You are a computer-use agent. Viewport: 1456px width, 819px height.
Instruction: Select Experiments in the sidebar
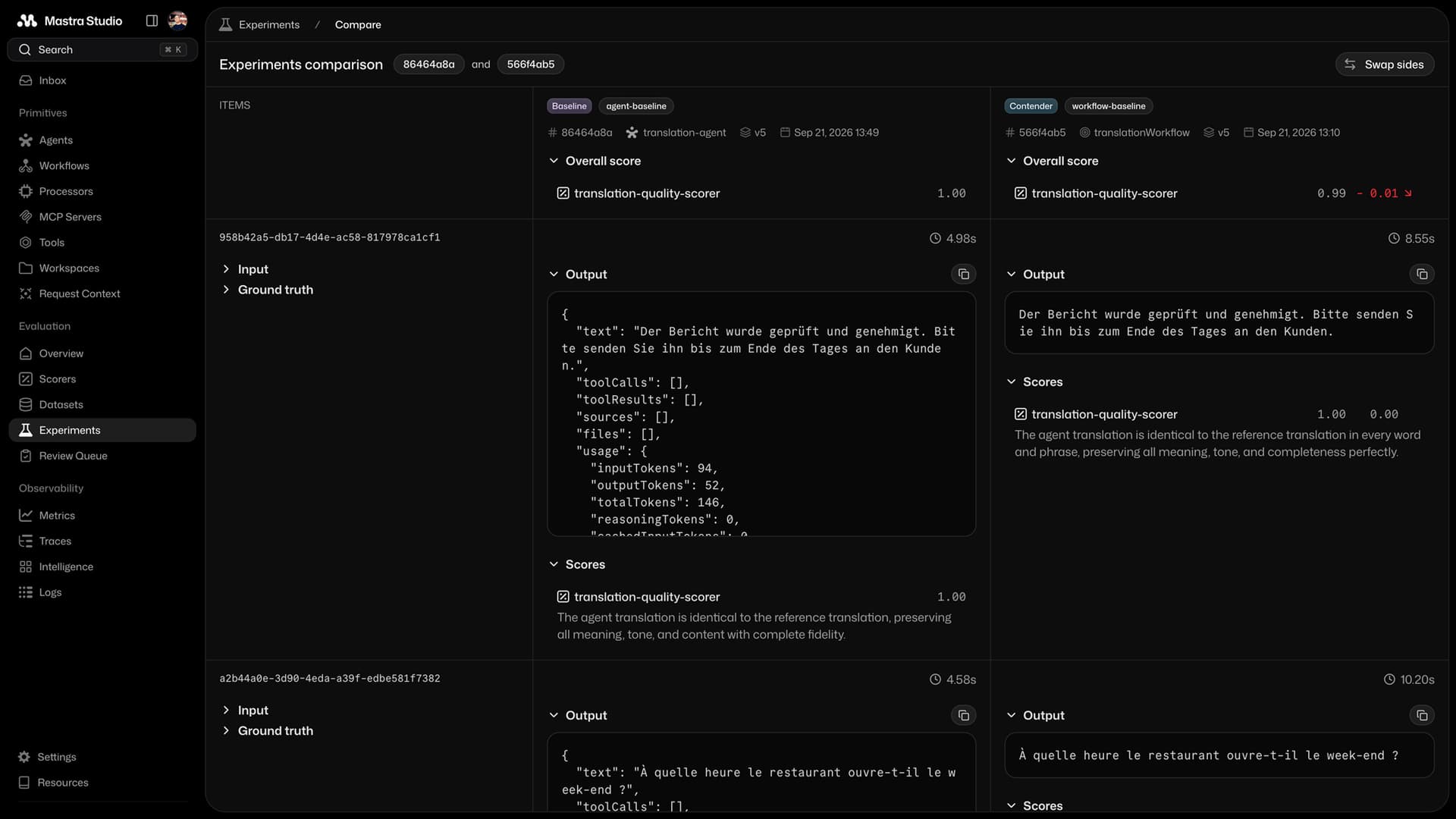tap(102, 430)
